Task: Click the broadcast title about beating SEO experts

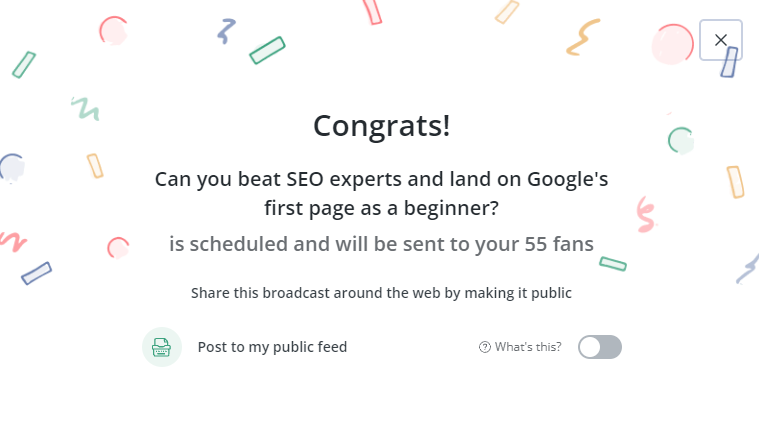Action: [381, 194]
